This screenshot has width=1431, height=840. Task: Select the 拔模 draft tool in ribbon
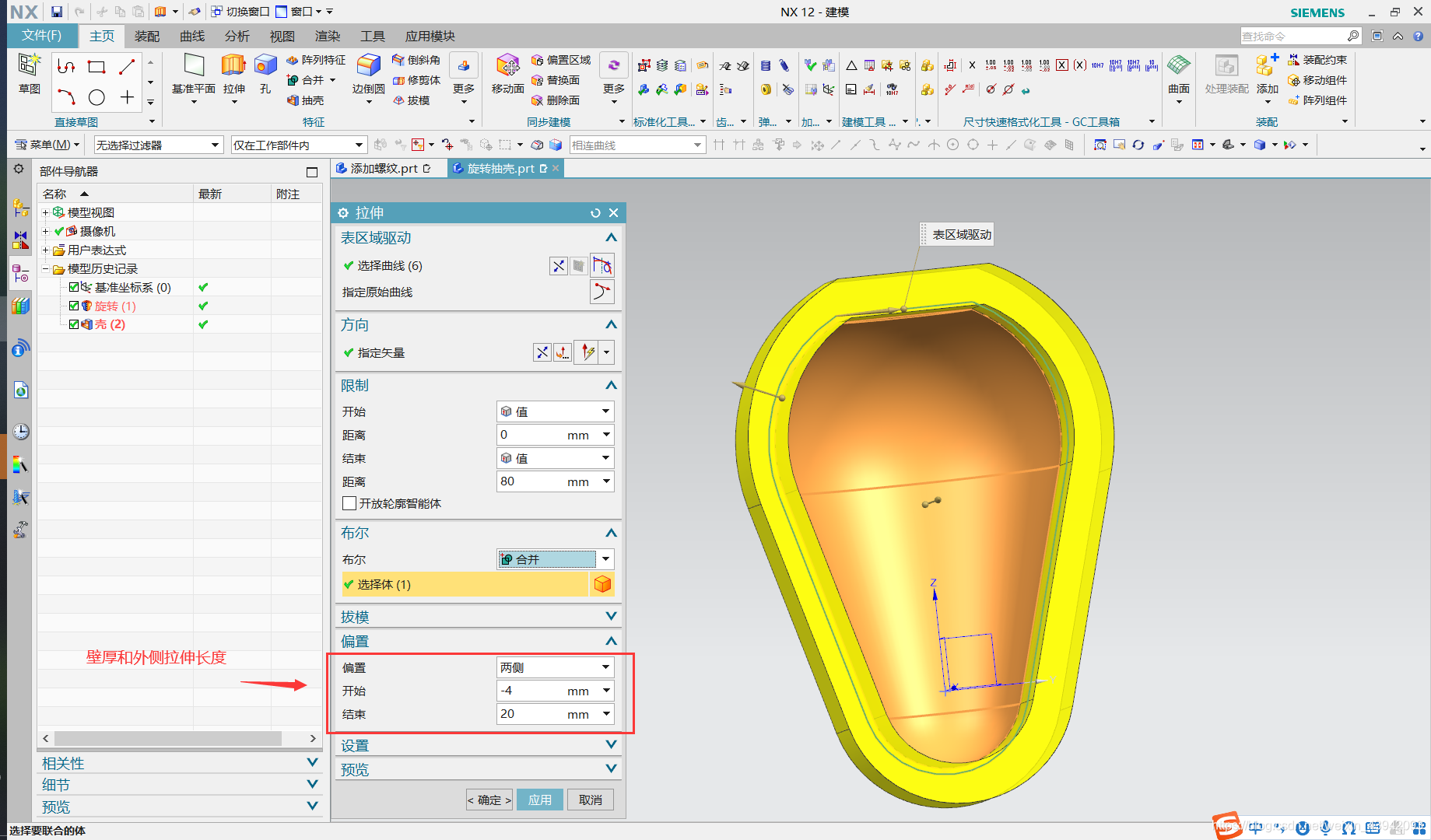coord(411,100)
